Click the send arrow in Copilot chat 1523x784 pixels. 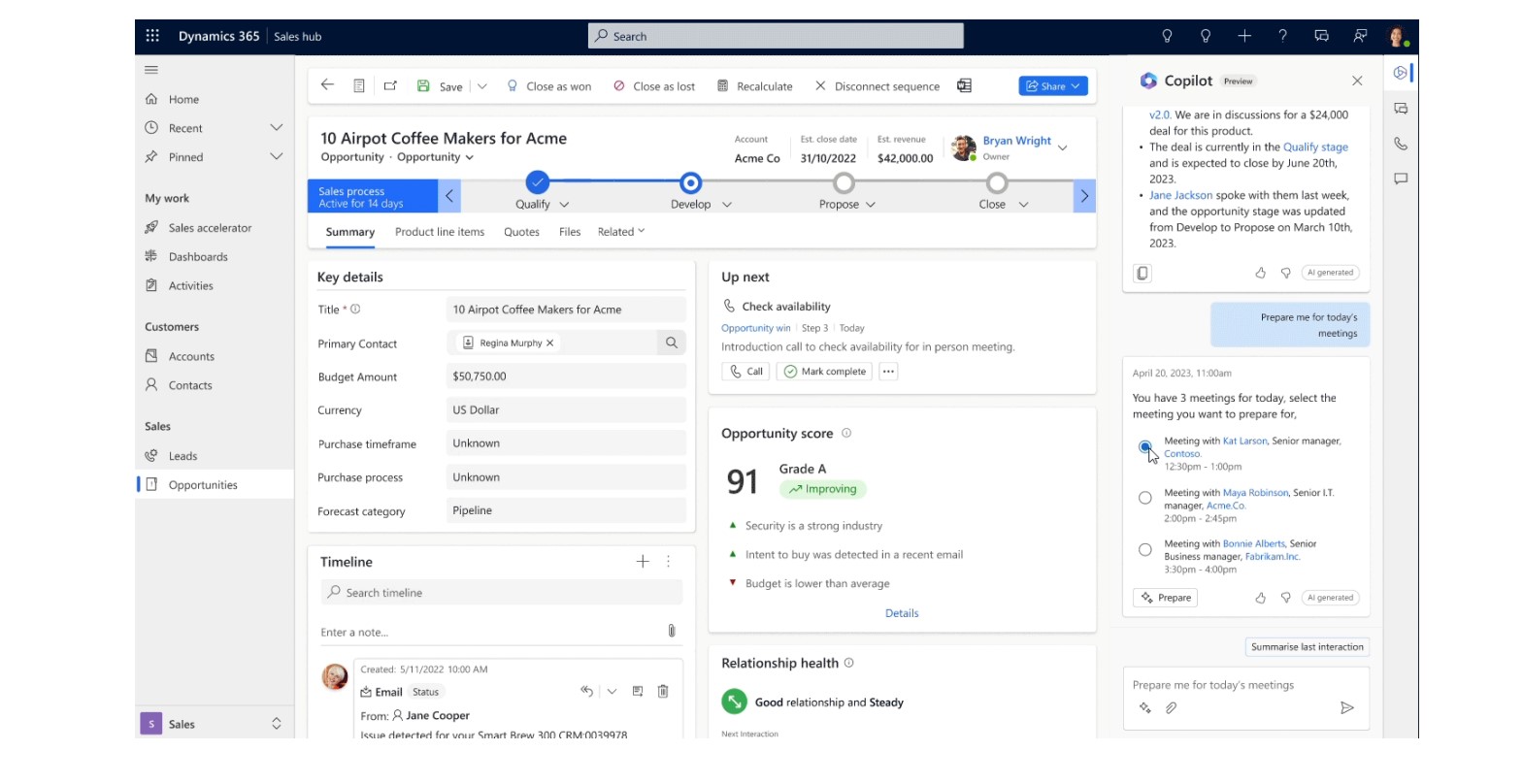pyautogui.click(x=1346, y=708)
